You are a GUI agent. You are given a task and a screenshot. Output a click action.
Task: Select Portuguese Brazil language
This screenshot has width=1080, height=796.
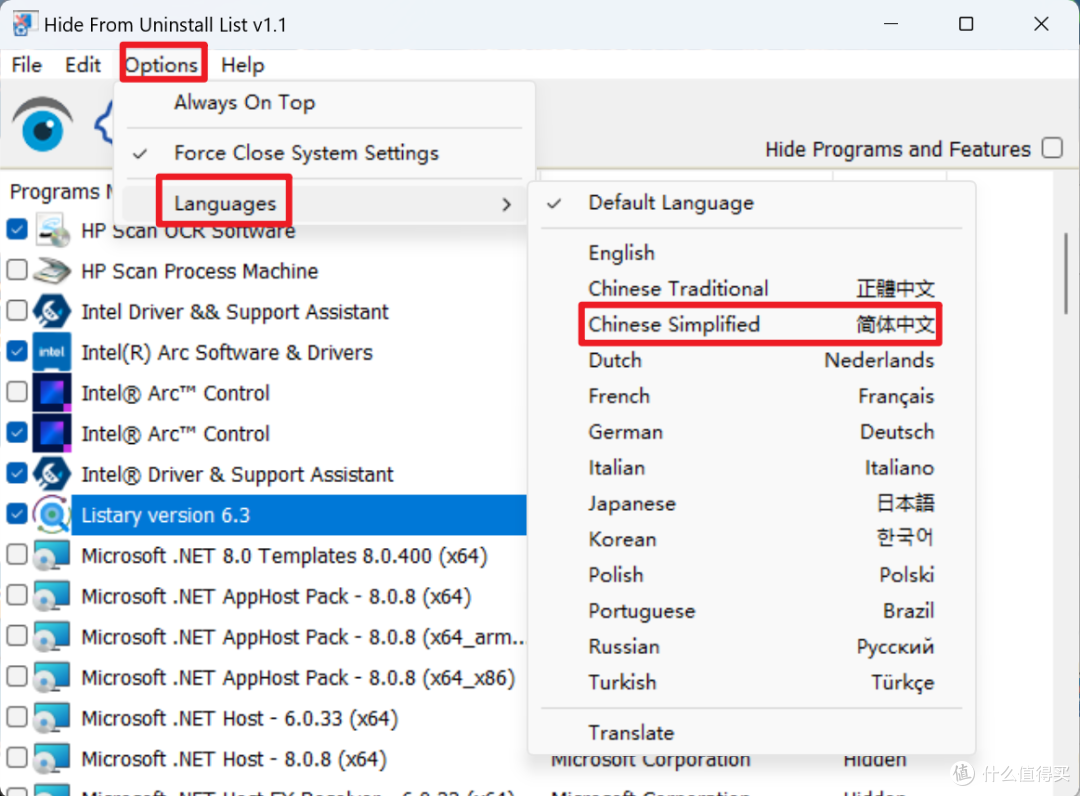coord(752,610)
